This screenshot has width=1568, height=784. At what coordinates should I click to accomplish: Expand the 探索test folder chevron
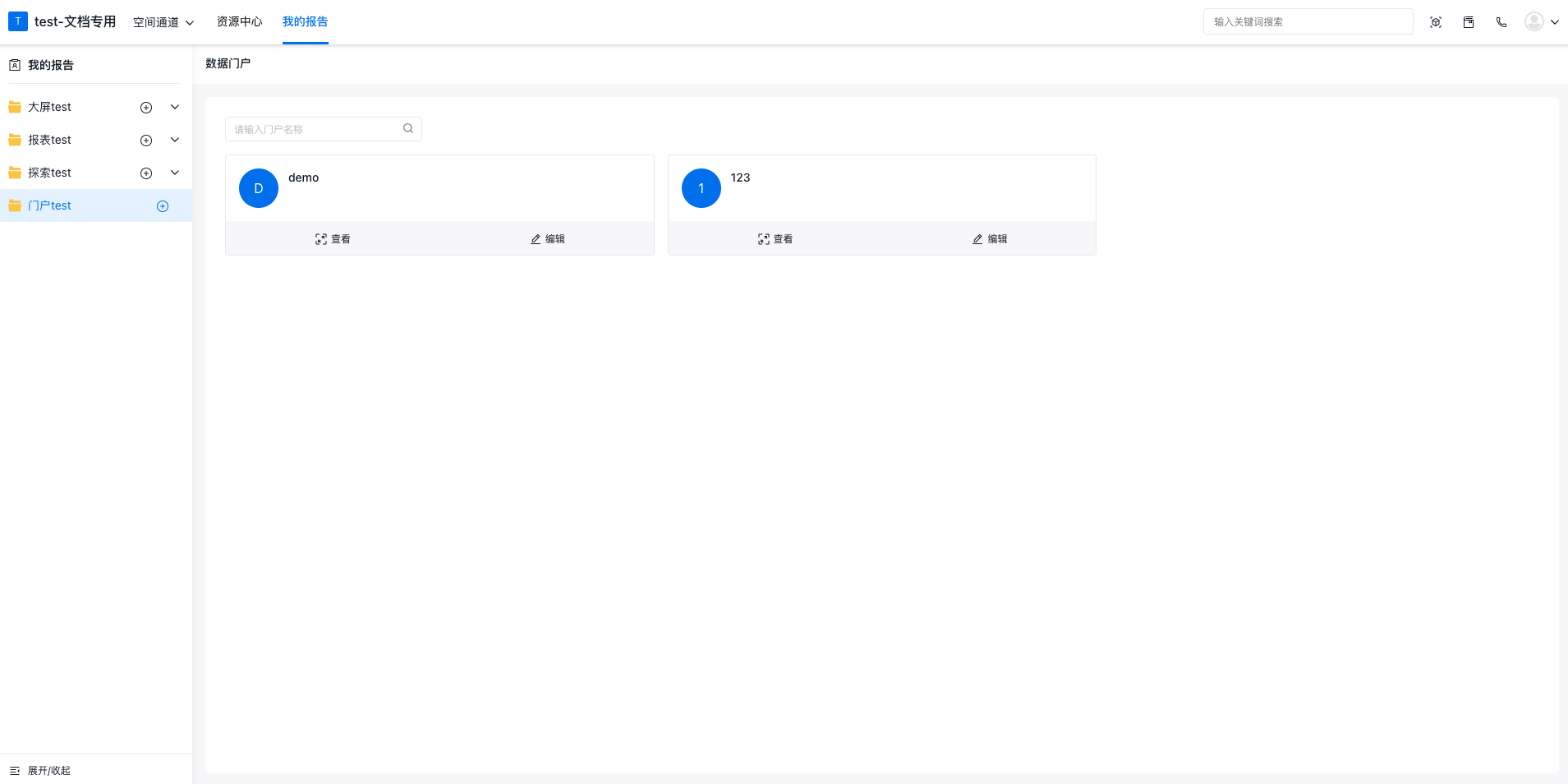pos(175,173)
